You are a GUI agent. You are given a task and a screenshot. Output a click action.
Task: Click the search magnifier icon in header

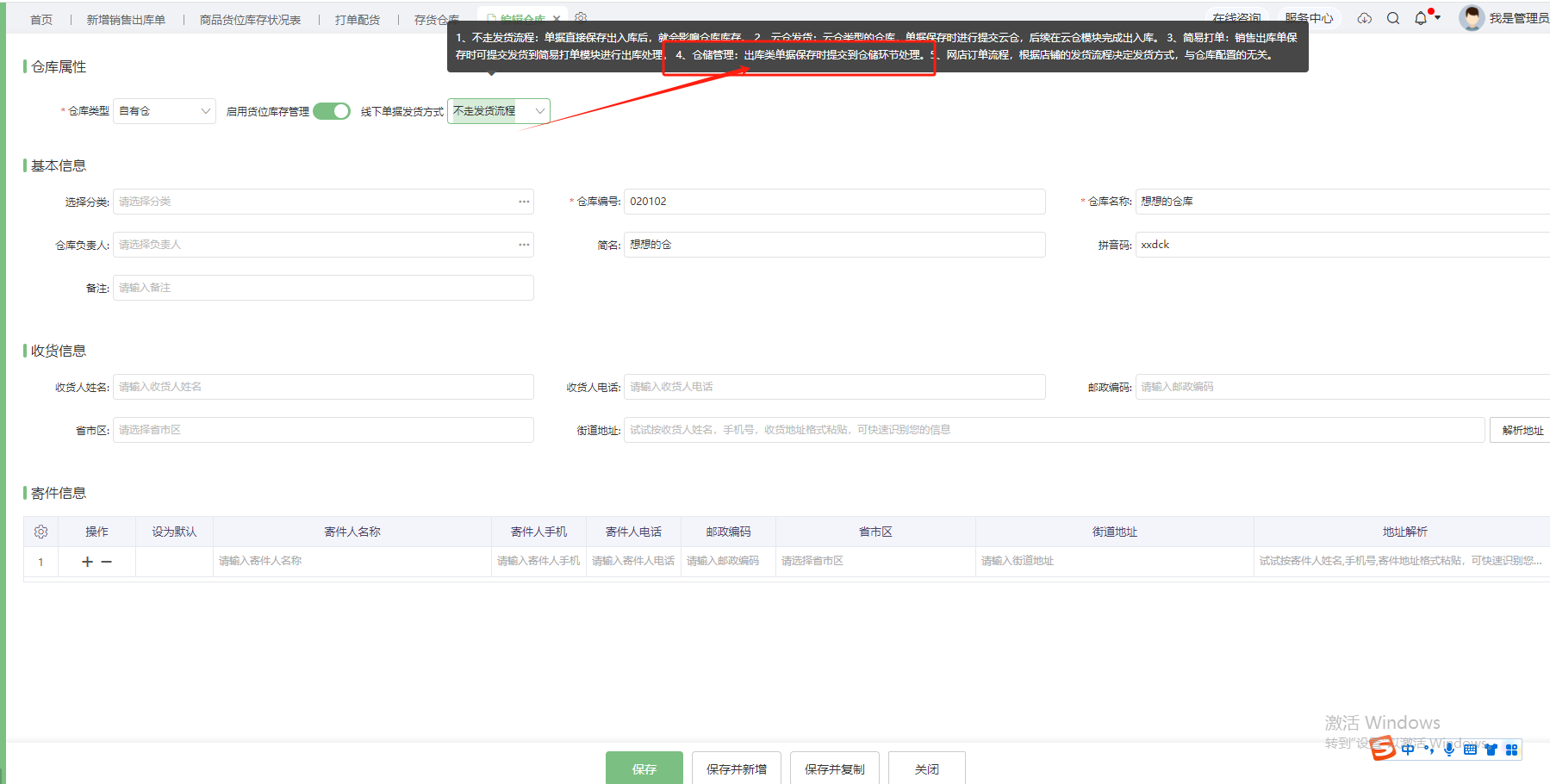1393,18
